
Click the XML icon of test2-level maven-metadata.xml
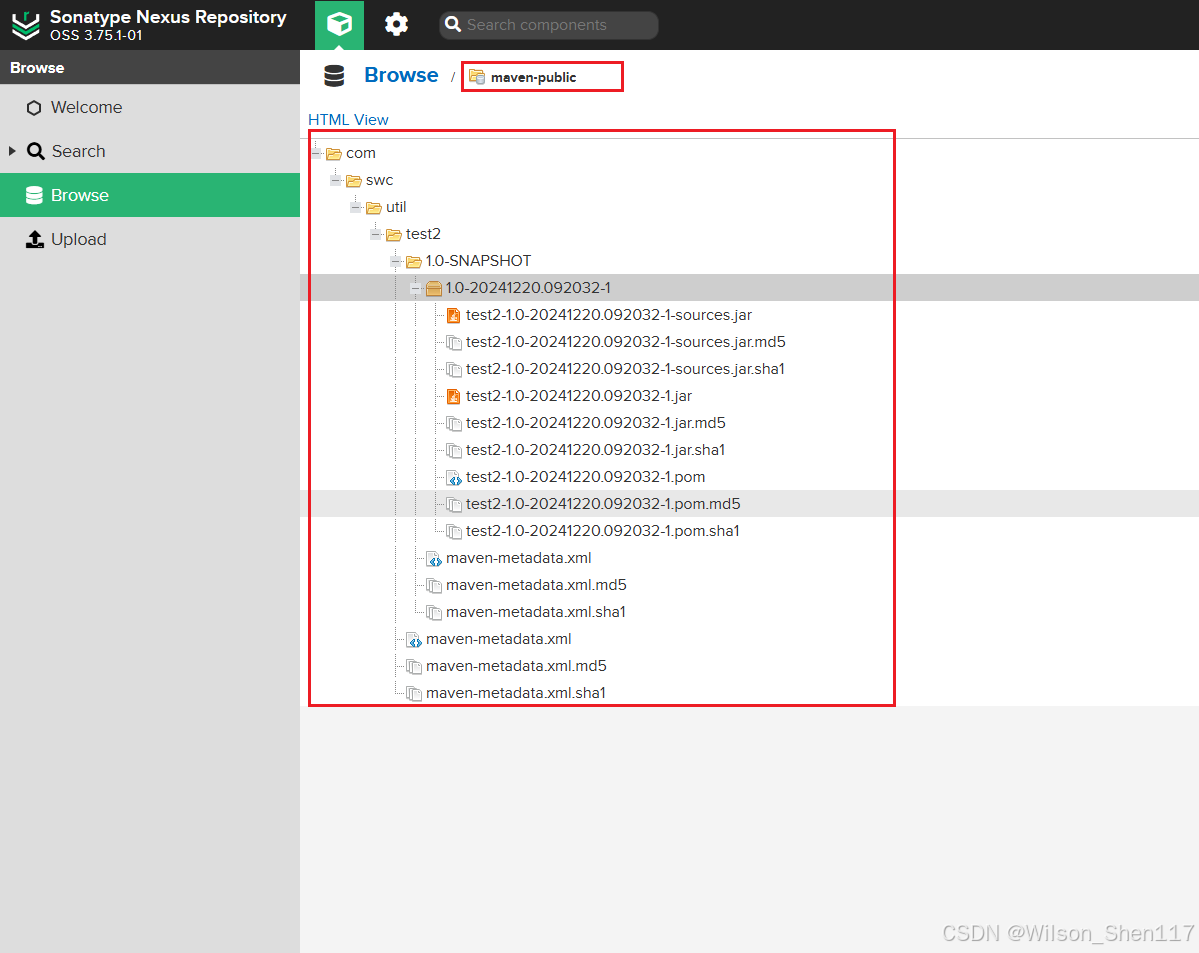pos(414,639)
